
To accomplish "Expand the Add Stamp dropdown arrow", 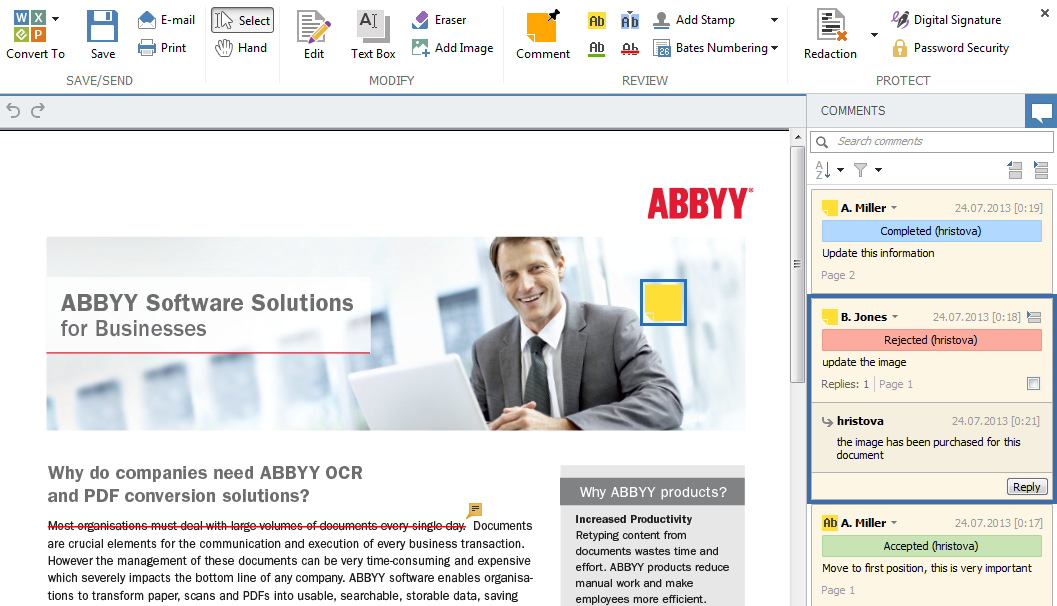I will pos(774,20).
